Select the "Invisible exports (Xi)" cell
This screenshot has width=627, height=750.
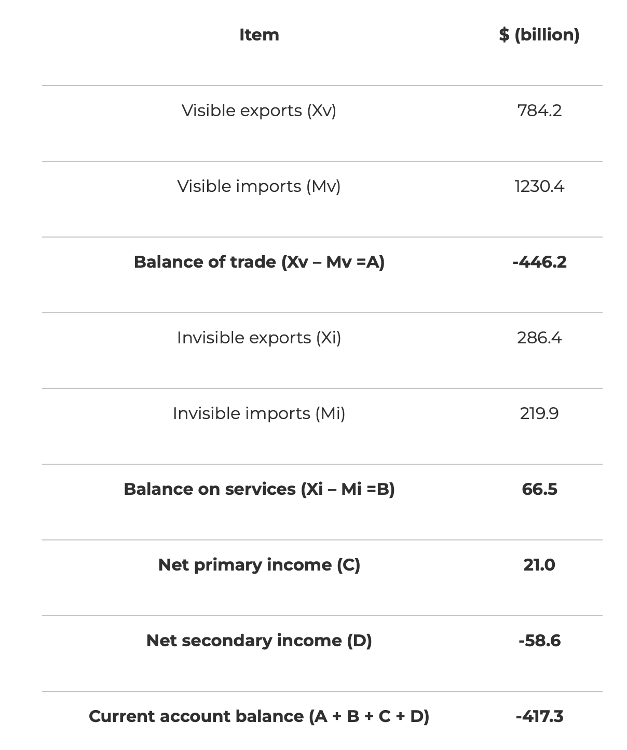[259, 338]
